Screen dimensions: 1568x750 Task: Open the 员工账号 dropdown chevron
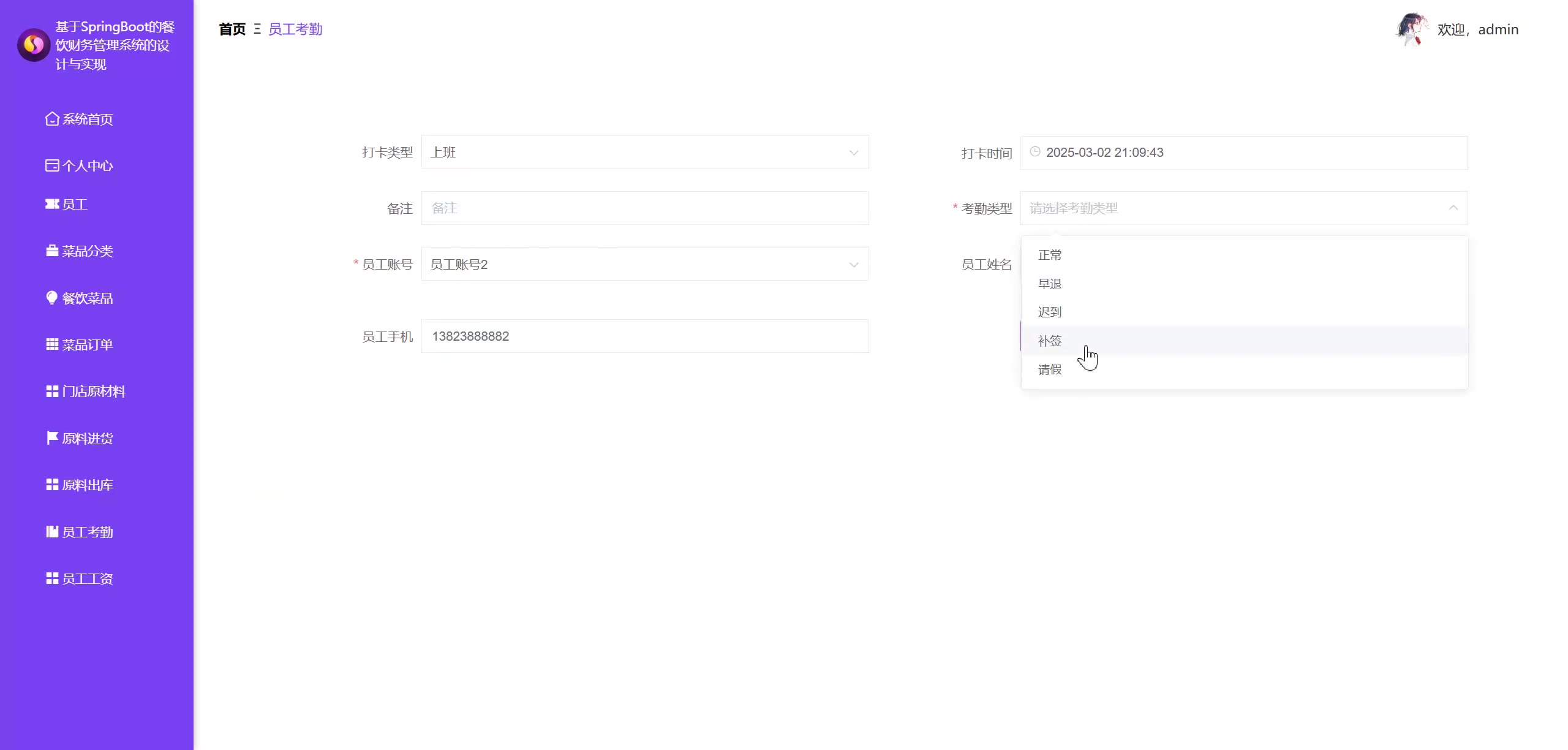854,265
